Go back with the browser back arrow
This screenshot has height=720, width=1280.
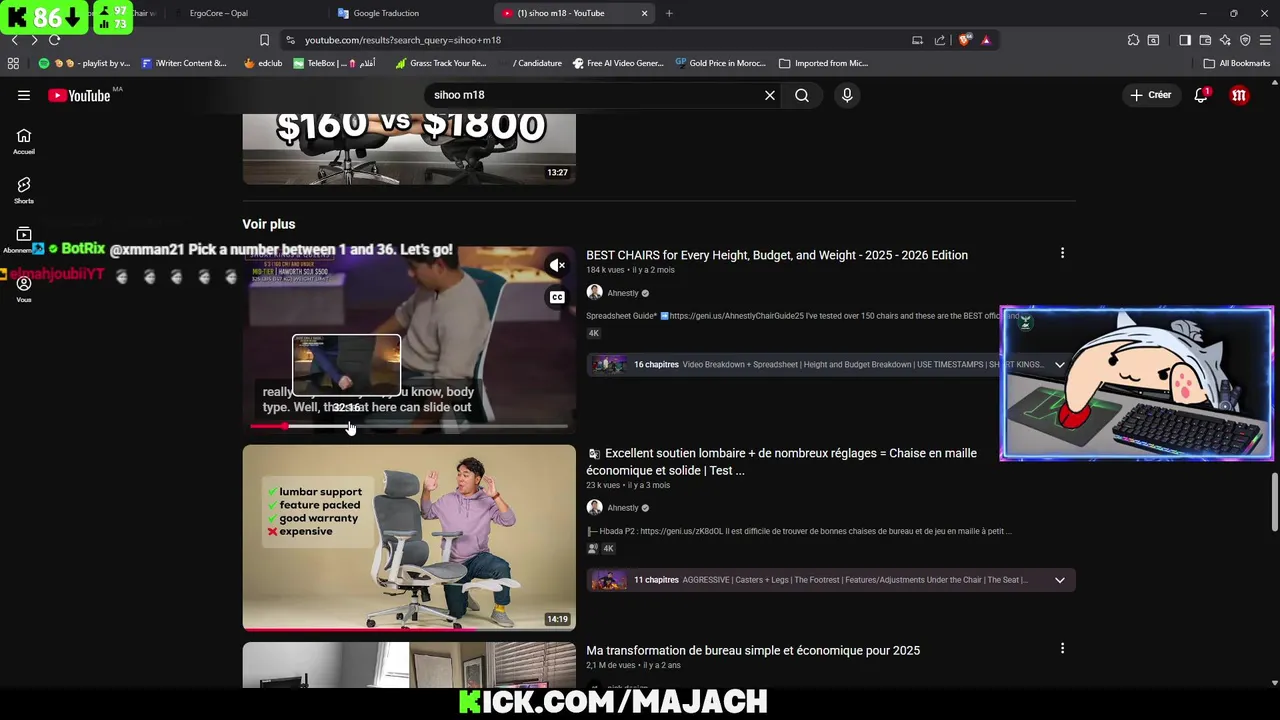click(14, 40)
